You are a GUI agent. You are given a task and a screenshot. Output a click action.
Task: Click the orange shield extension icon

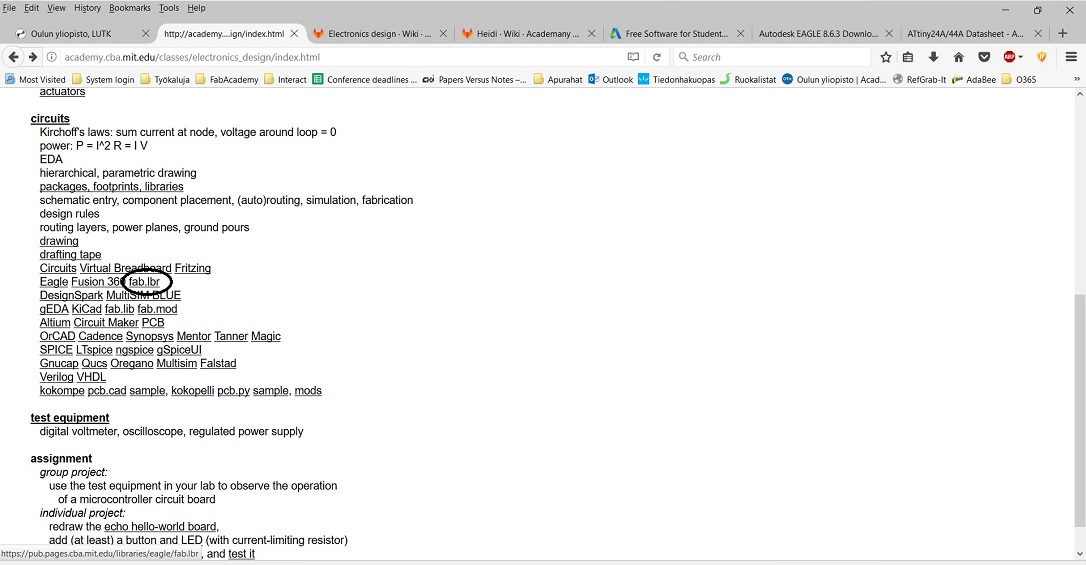(x=1042, y=57)
